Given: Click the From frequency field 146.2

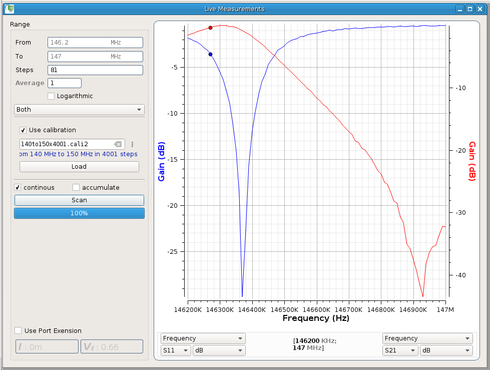Looking at the screenshot, I should point(95,42).
